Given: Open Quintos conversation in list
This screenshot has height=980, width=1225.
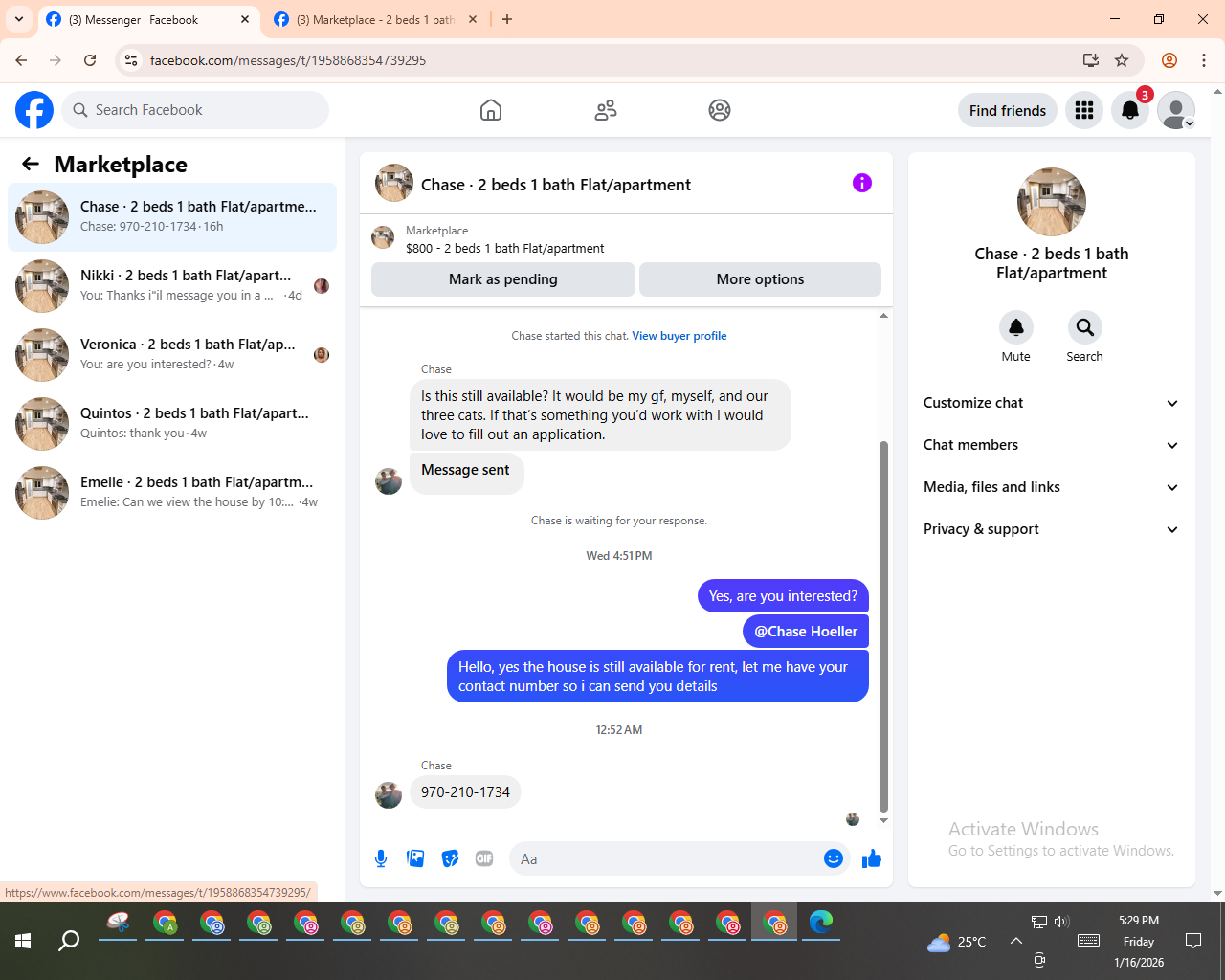Looking at the screenshot, I should pos(172,424).
